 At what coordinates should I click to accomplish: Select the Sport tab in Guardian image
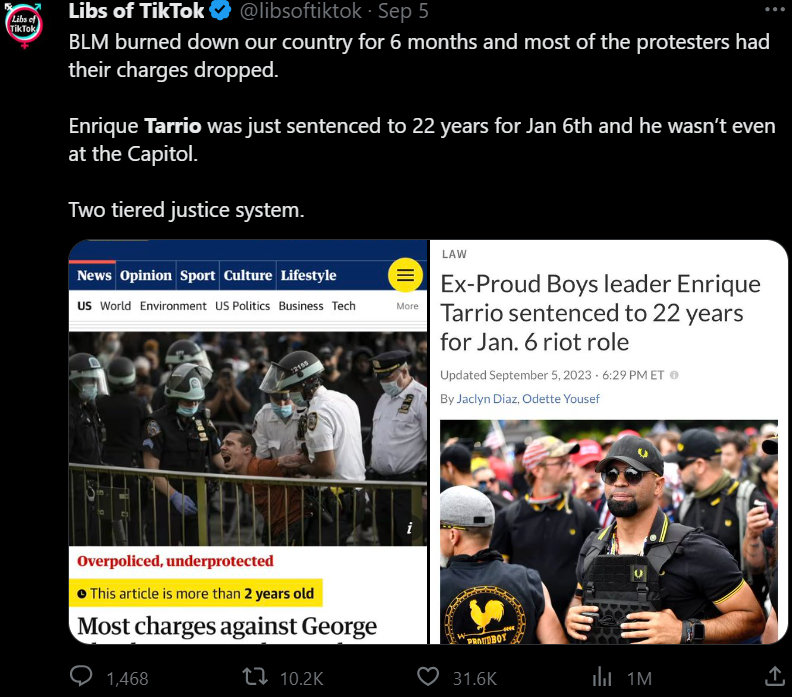tap(197, 275)
